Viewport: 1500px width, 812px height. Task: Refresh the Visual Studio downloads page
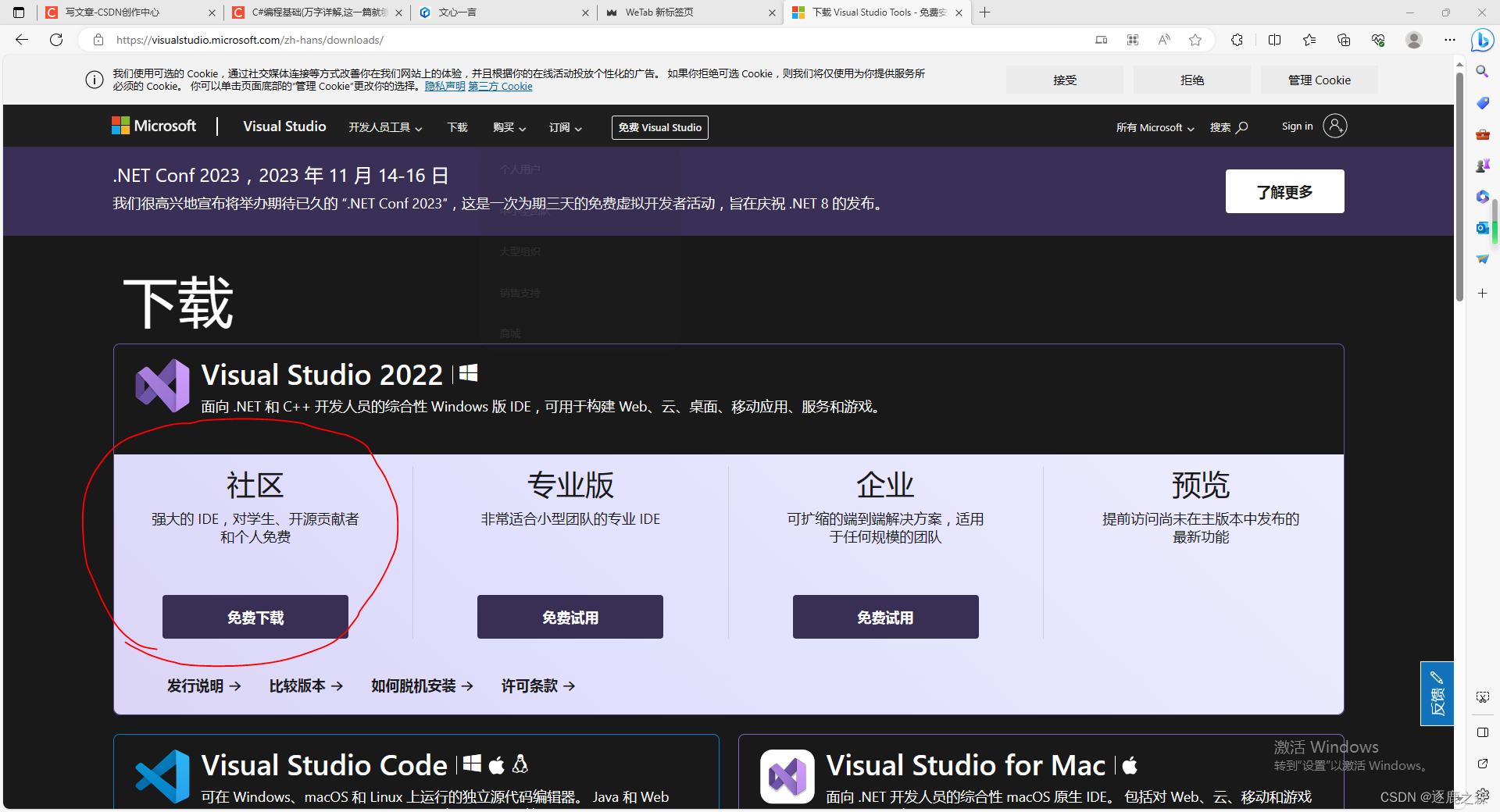(56, 40)
